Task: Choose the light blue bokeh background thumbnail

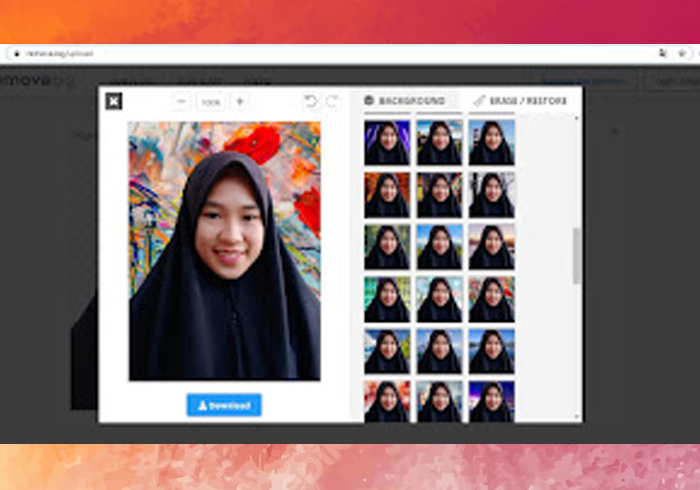Action: point(439,299)
